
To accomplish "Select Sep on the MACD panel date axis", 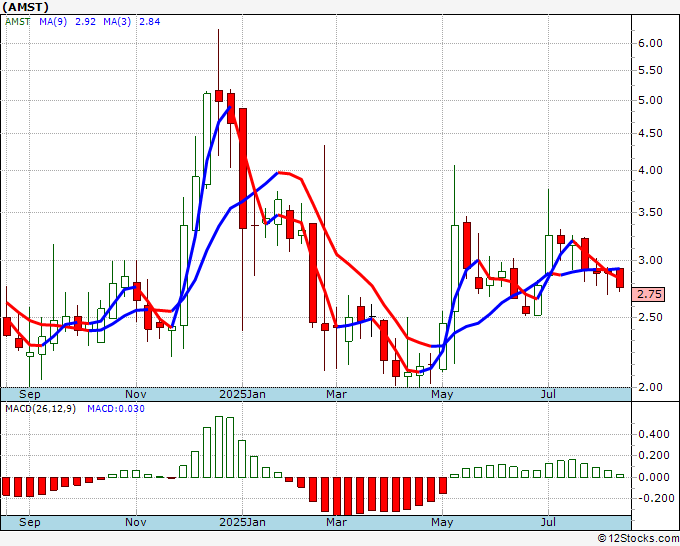I will point(29,522).
